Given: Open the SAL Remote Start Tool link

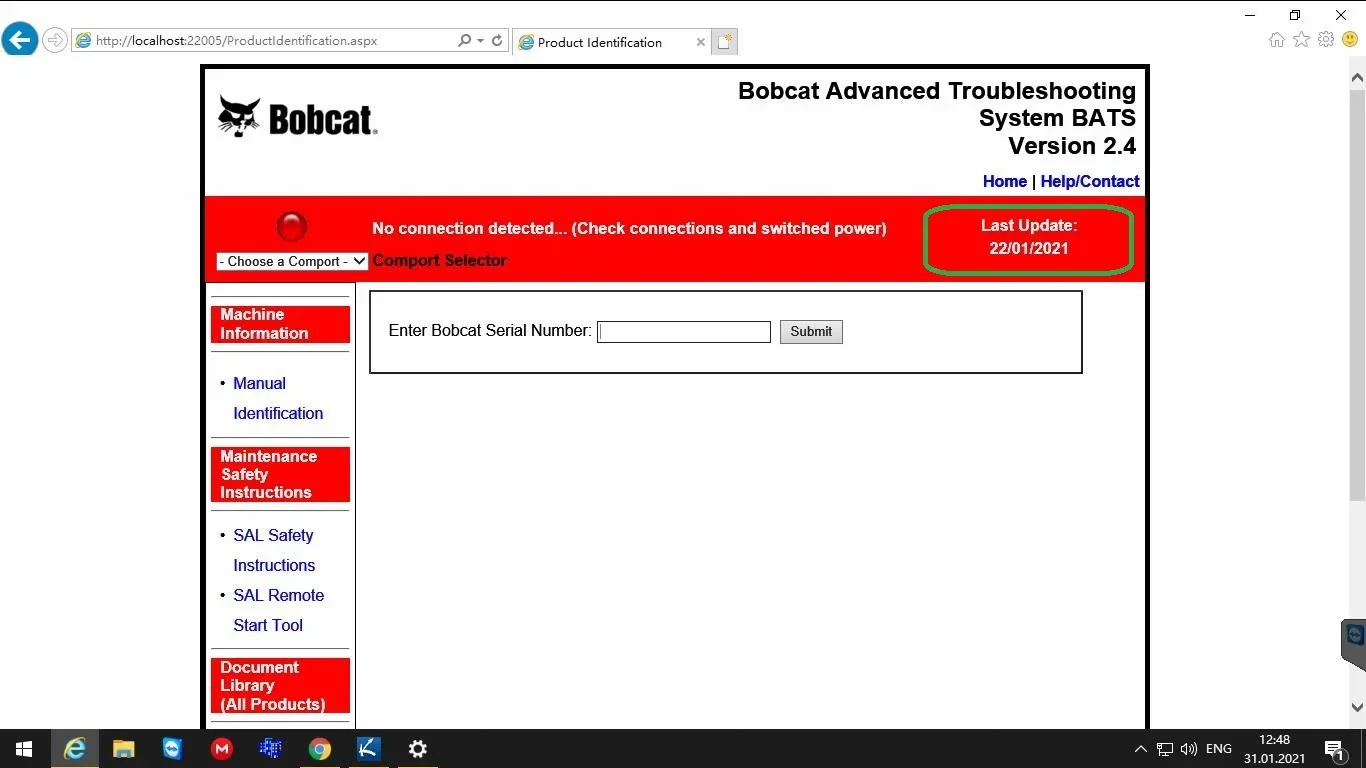Looking at the screenshot, I should 278,610.
